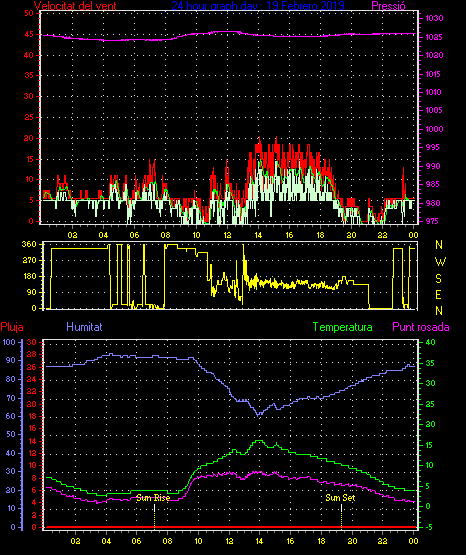Select the 'Temperatura' legend label
466x555 pixels.
click(343, 327)
